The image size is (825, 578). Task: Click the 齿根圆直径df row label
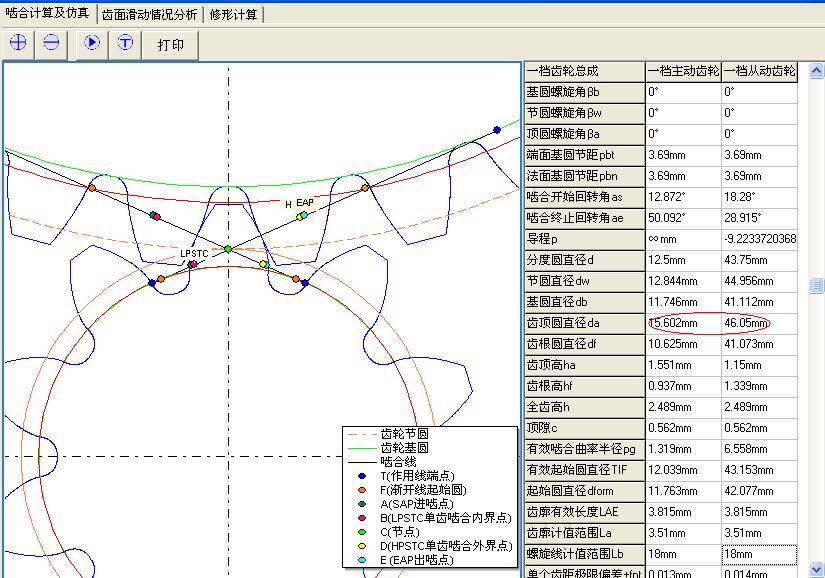pyautogui.click(x=585, y=344)
